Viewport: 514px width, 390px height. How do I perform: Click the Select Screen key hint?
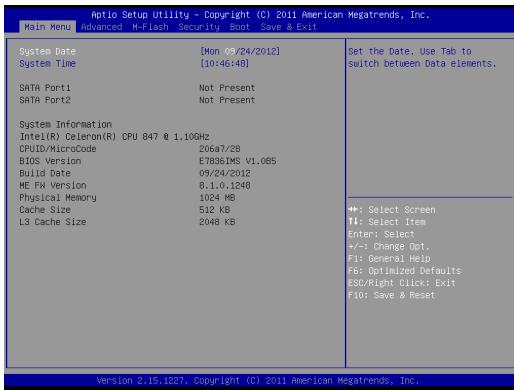tap(392, 210)
